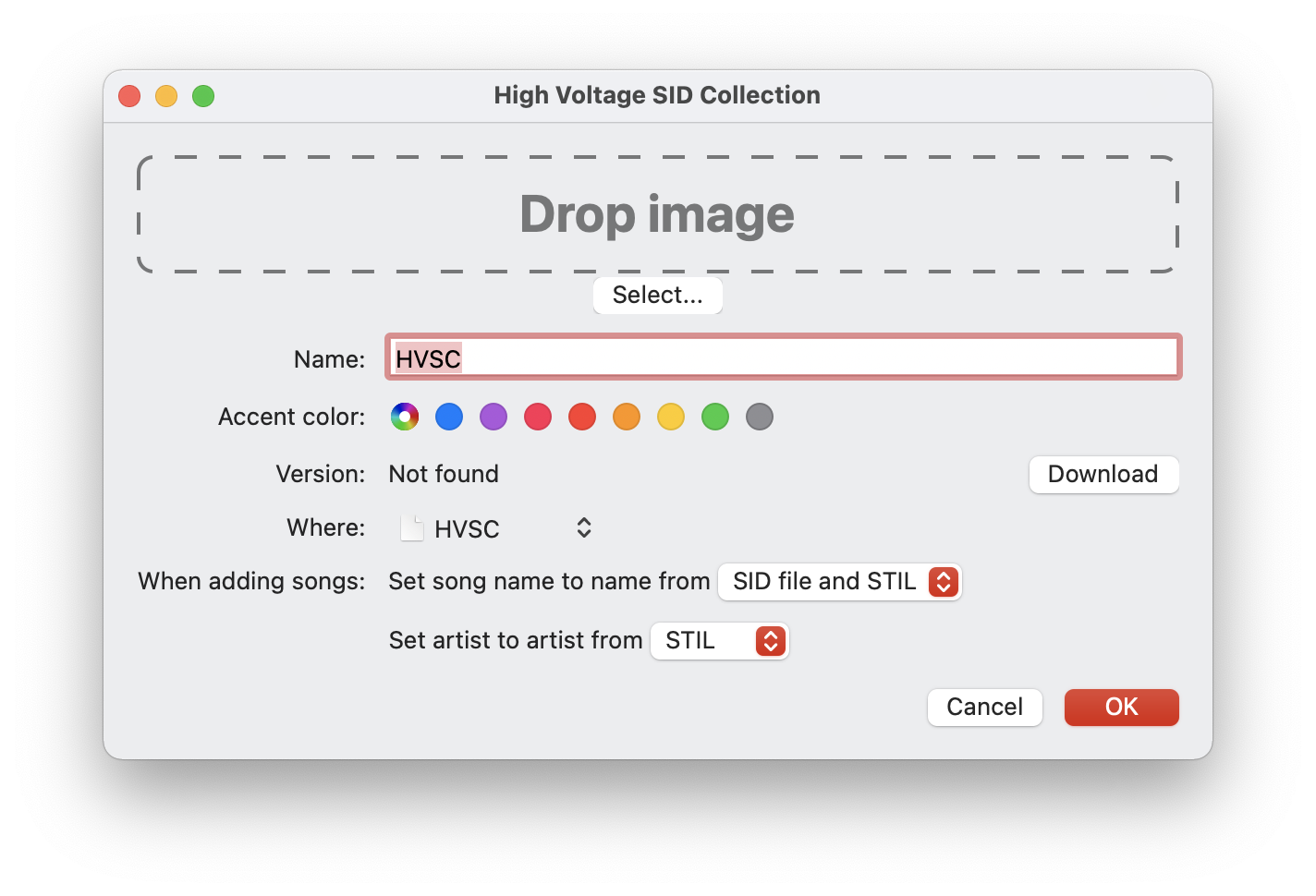The width and height of the screenshot is (1316, 896).
Task: Choose the blue accent color
Action: pos(449,417)
